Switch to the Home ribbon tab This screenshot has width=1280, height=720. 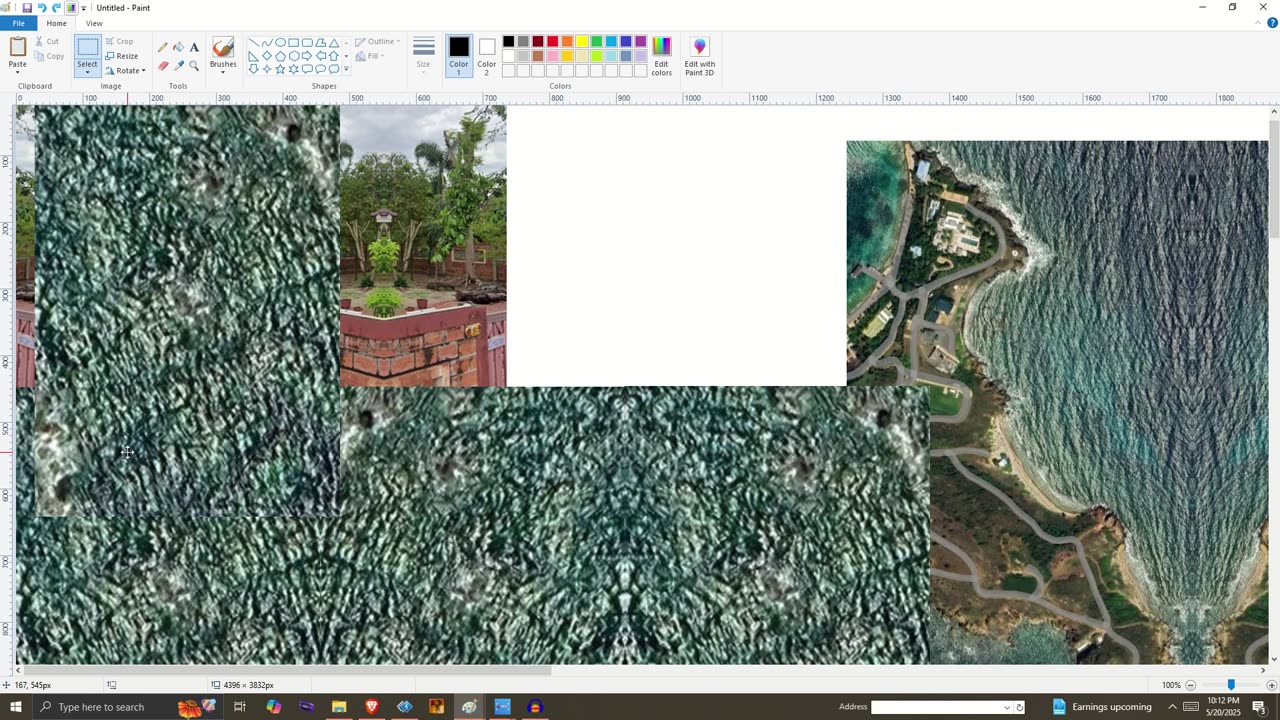[56, 23]
